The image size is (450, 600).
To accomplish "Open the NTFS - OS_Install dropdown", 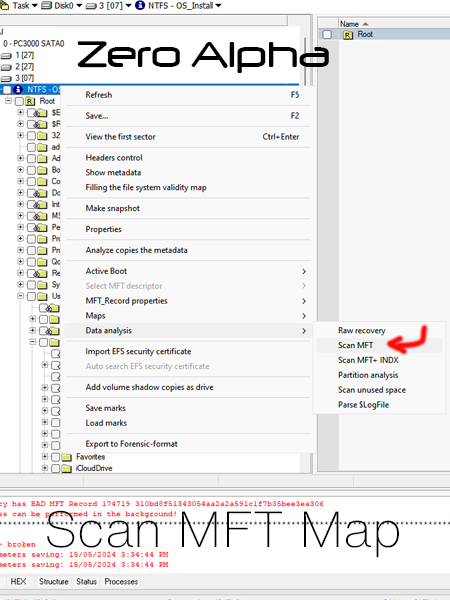I will click(218, 6).
